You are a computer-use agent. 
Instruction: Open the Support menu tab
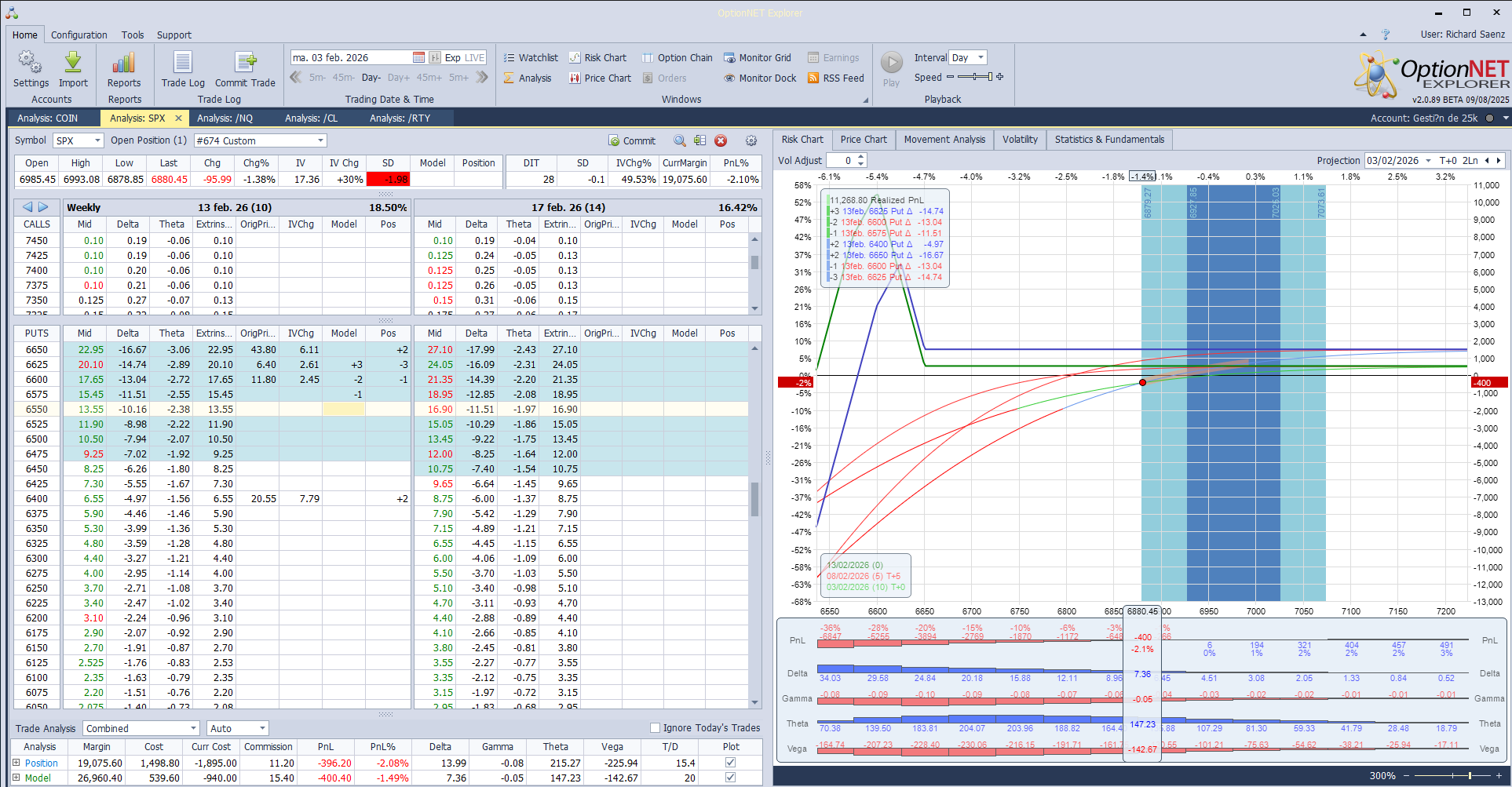click(x=174, y=35)
